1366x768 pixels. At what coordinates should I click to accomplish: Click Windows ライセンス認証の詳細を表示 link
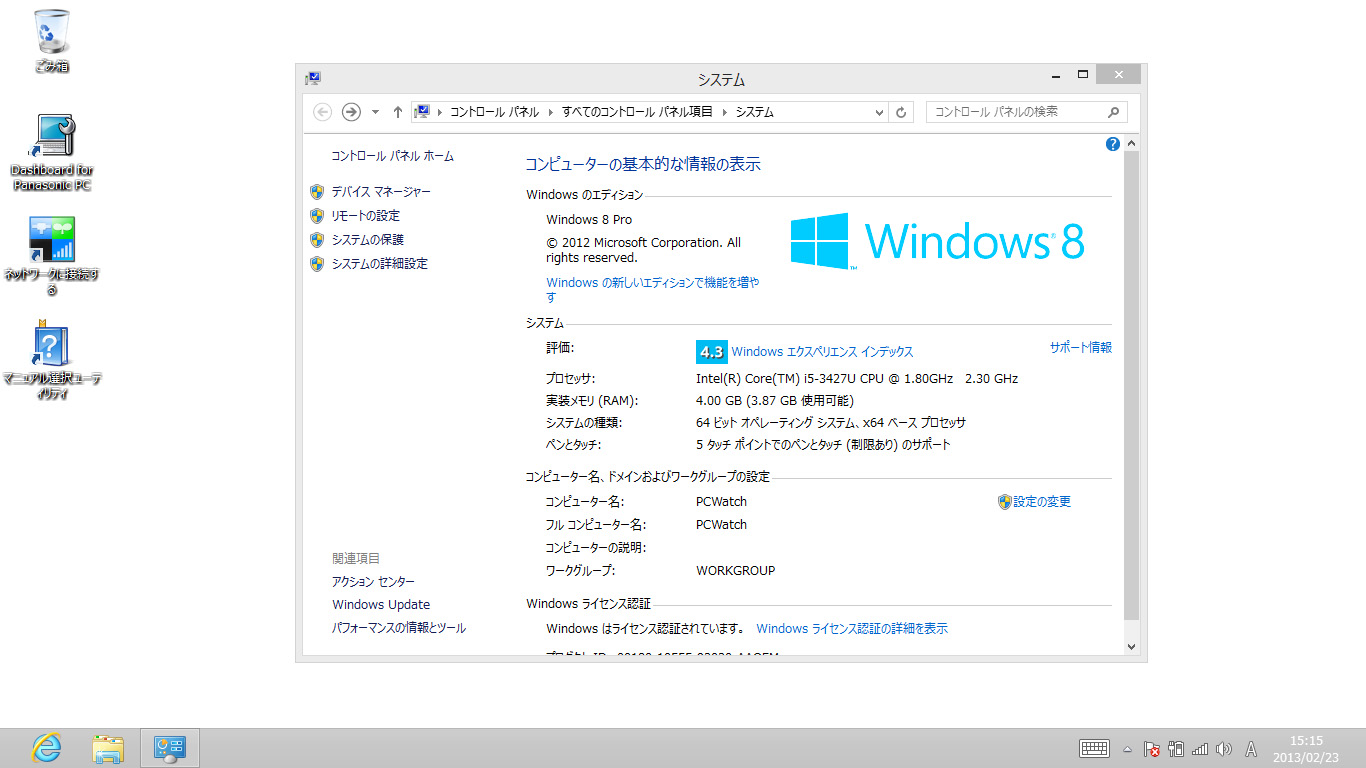click(x=852, y=629)
